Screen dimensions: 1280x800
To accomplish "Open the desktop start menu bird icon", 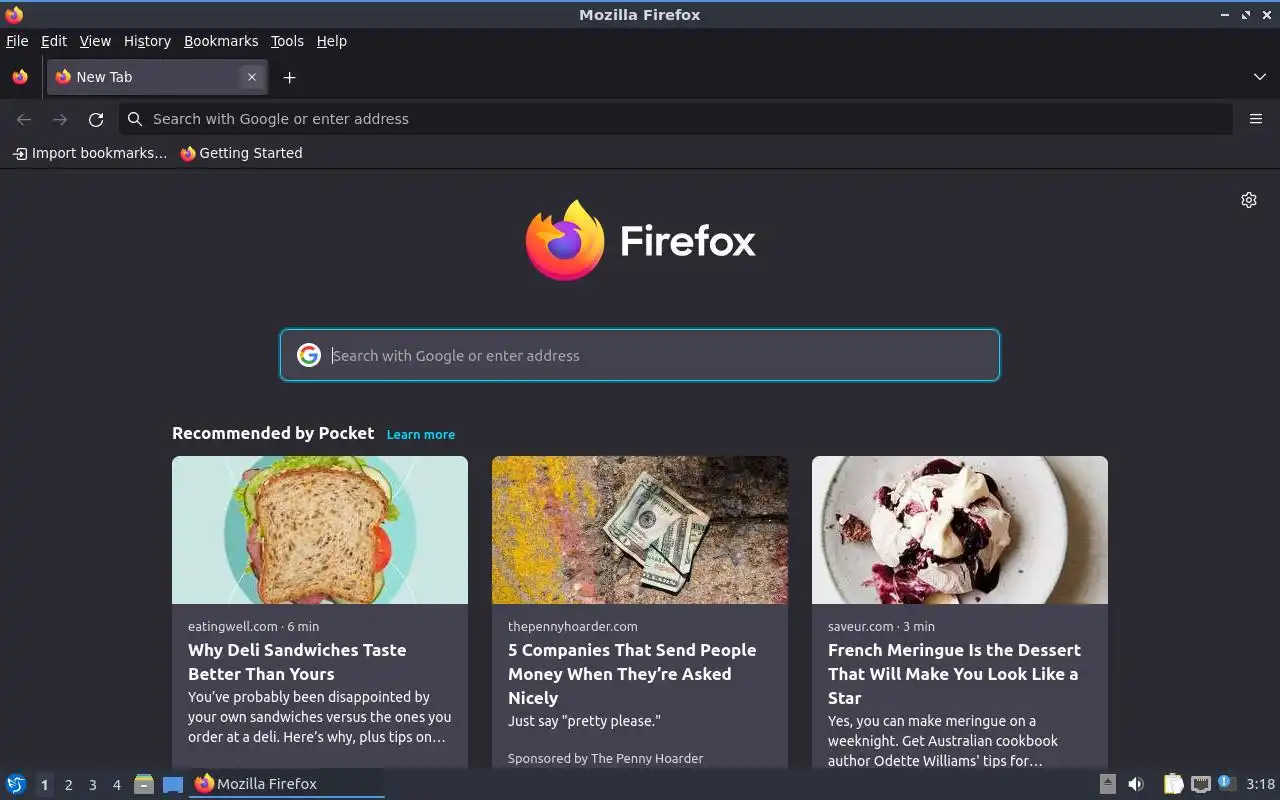I will 16,784.
